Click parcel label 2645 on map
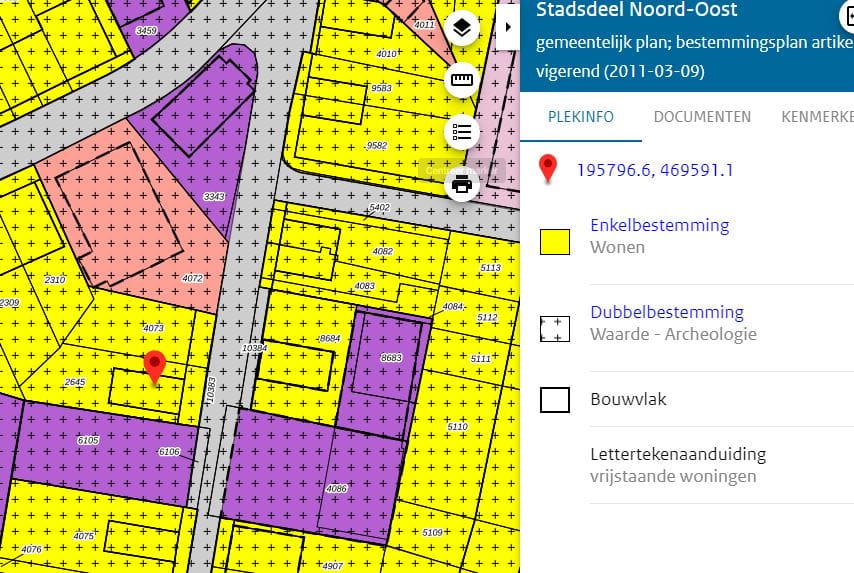The width and height of the screenshot is (854, 573). point(75,382)
